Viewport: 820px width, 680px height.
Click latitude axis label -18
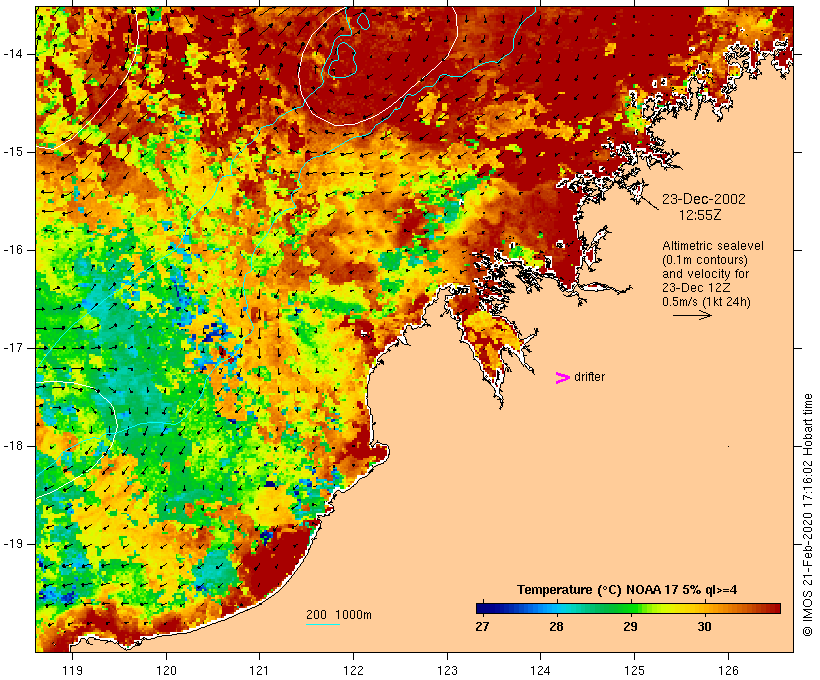13,446
